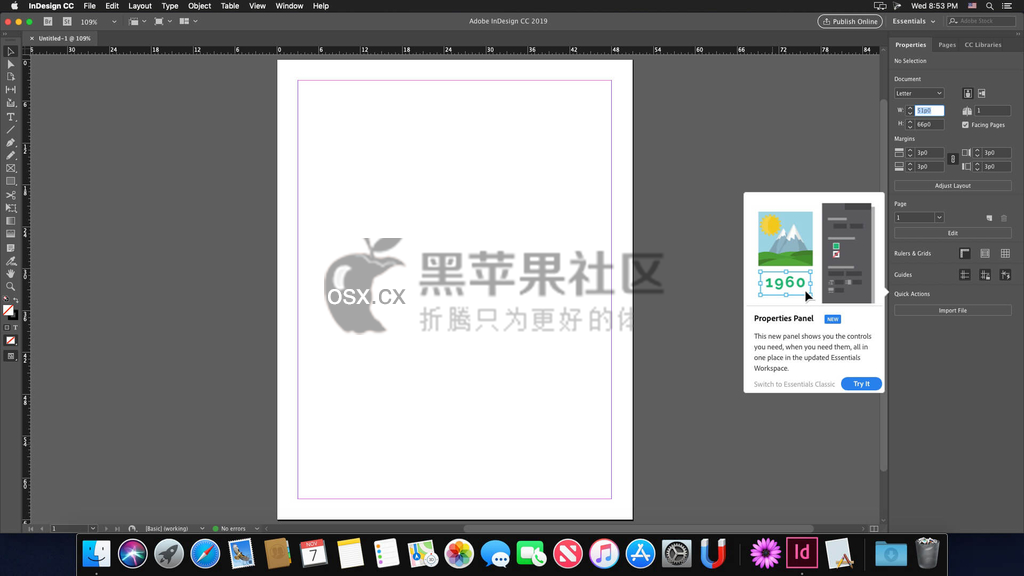Toggle Smart Guides icon
The width and height of the screenshot is (1024, 576).
point(1005,275)
